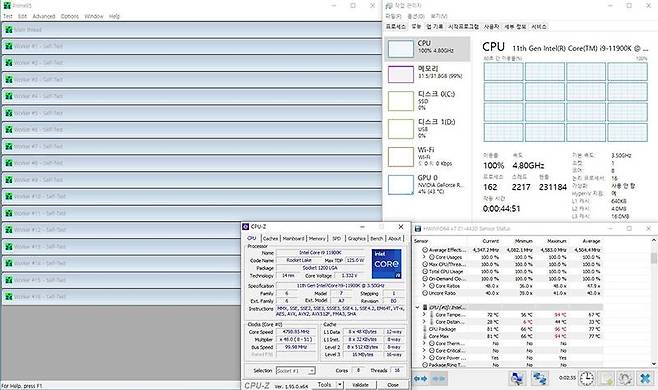Click HWiNFO Current column header
The width and height of the screenshot is (658, 390).
491,241
